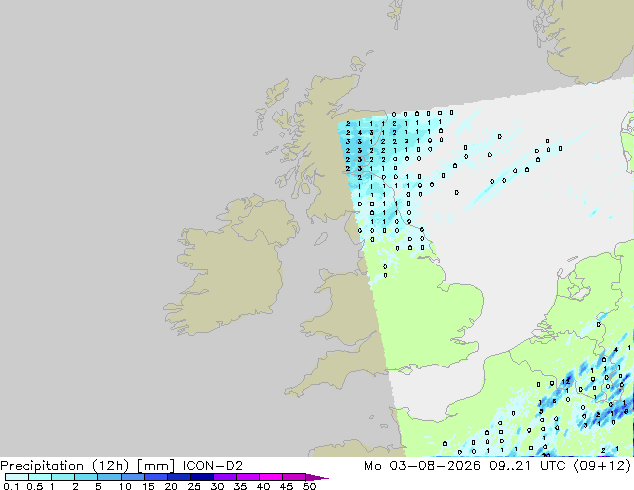
Task: Pick the 10–15 mm blue legend swatch
Action: tap(132, 477)
